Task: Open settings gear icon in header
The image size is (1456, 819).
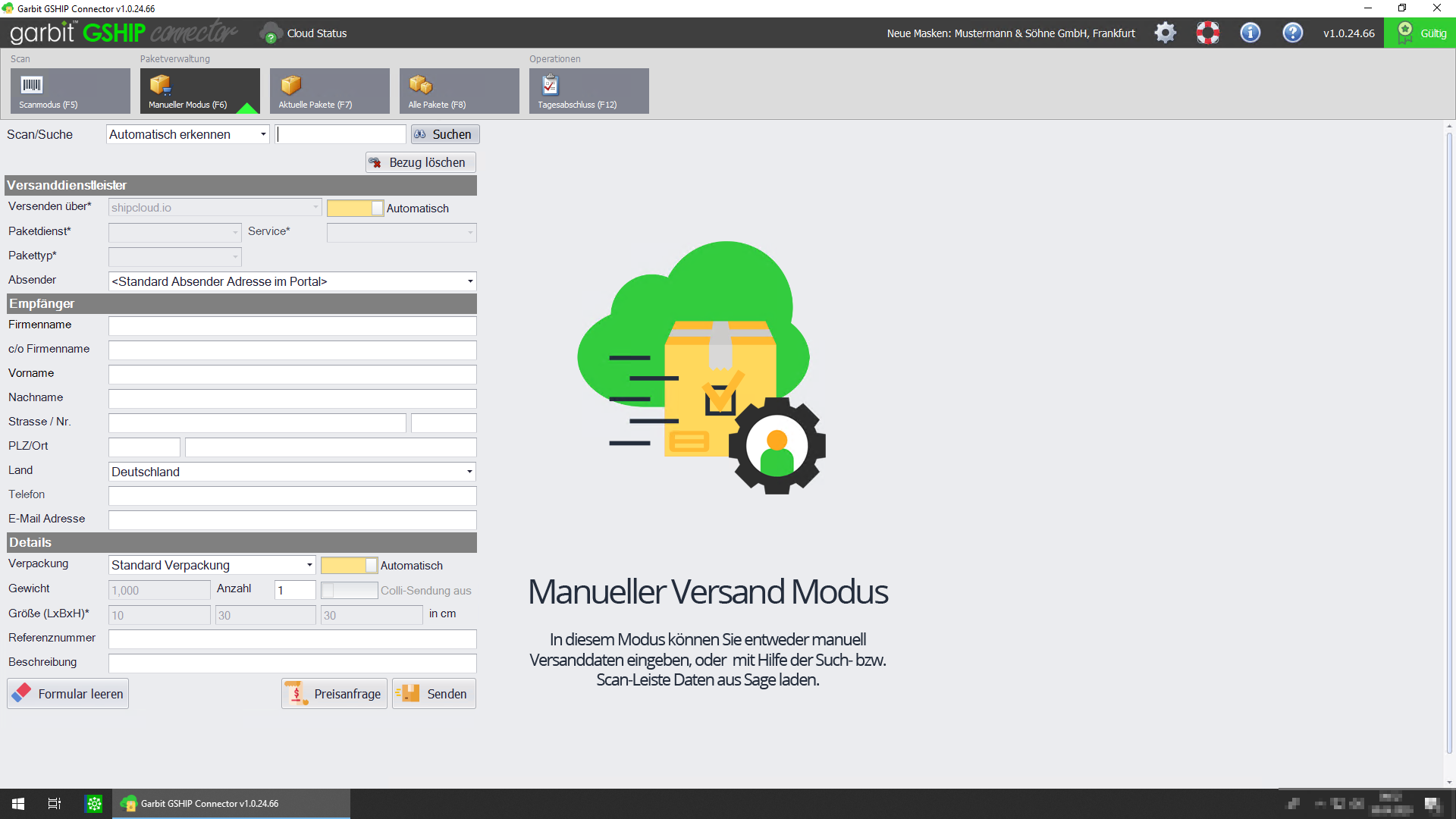Action: tap(1165, 33)
